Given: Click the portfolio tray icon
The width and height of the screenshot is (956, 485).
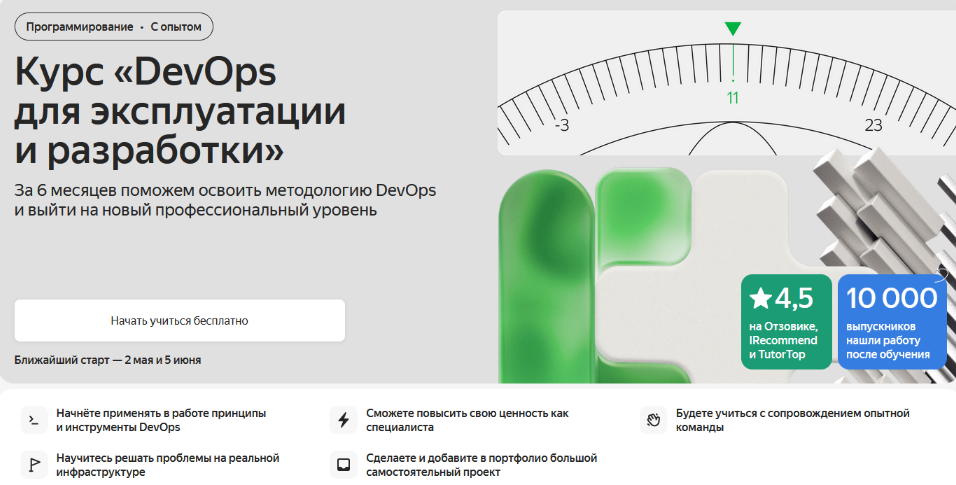Looking at the screenshot, I should pyautogui.click(x=343, y=464).
